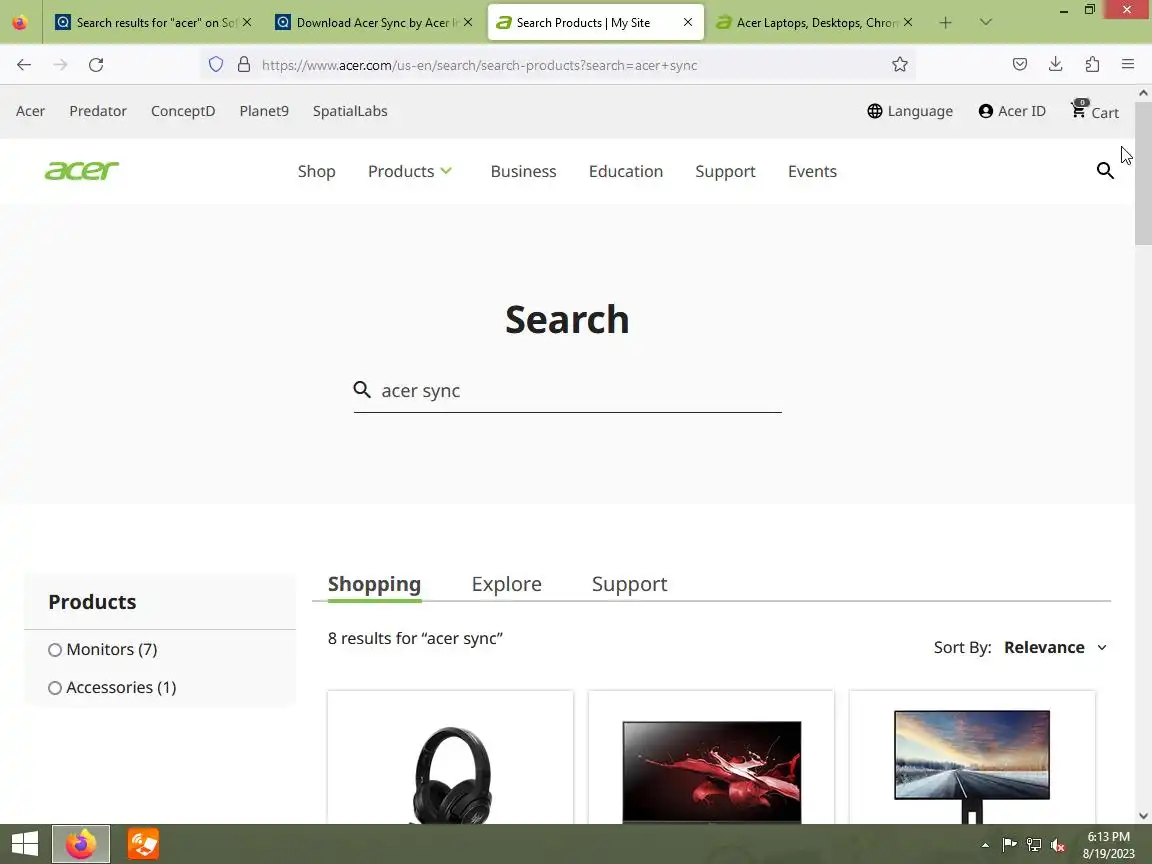Image resolution: width=1152 pixels, height=864 pixels.
Task: Open the Language globe selector
Action: (910, 111)
